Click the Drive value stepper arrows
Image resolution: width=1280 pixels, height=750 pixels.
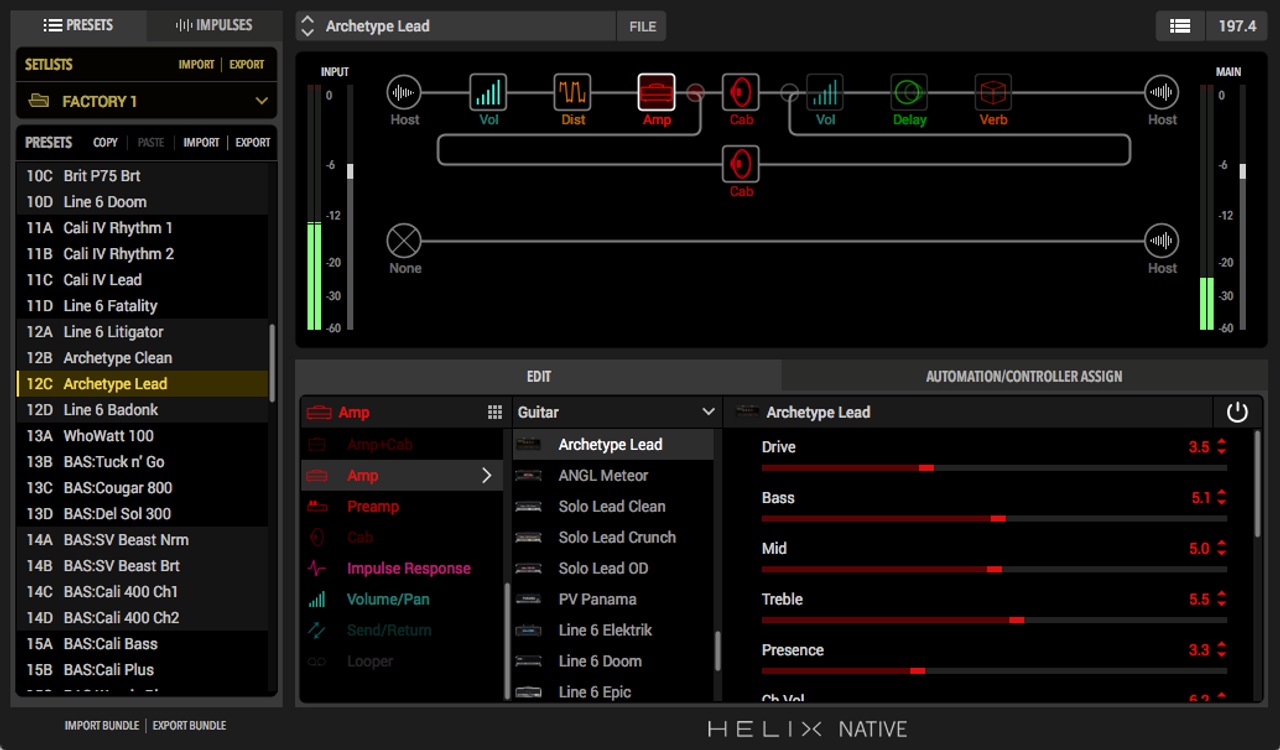1222,447
